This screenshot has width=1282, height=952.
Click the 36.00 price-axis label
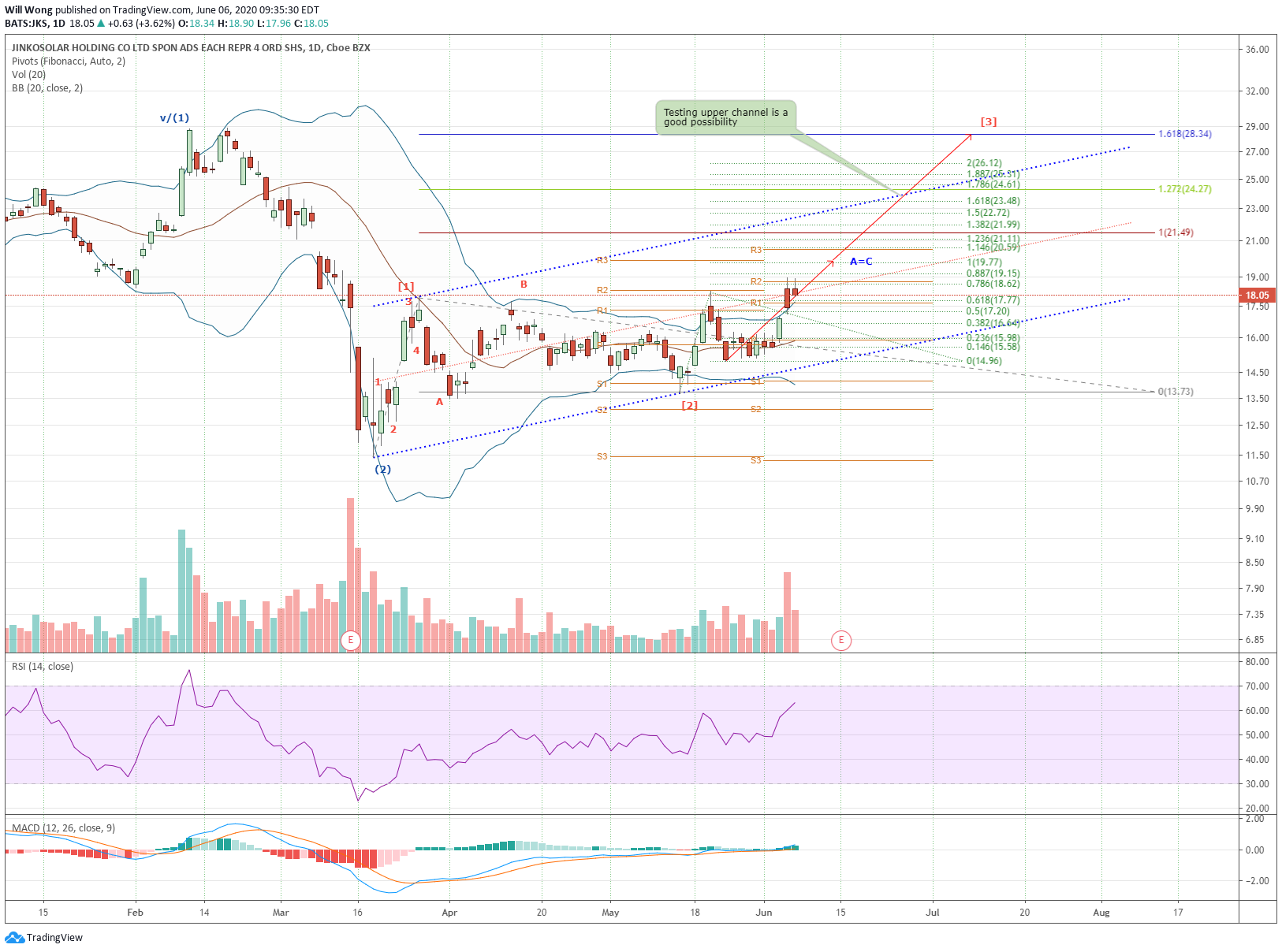[1257, 49]
